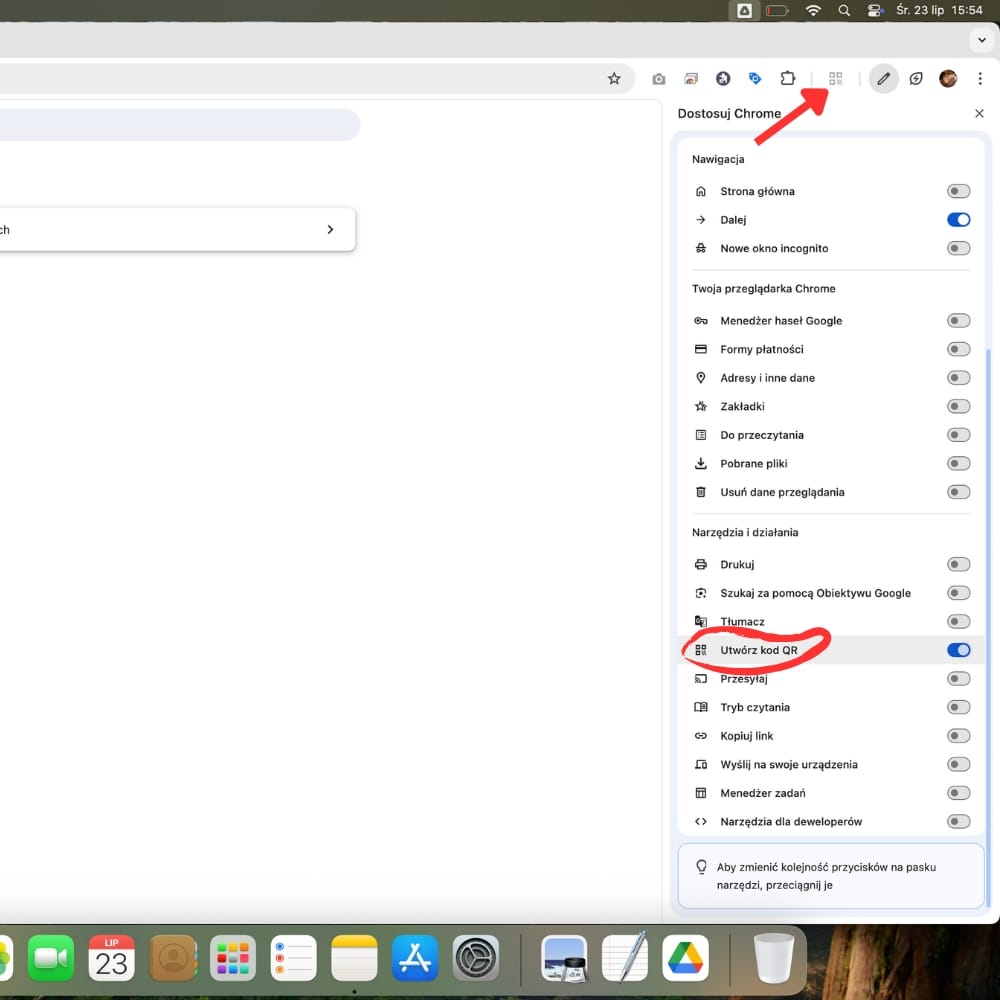1000x1000 pixels.
Task: Open the Extensions puzzle-piece icon
Action: (x=788, y=79)
